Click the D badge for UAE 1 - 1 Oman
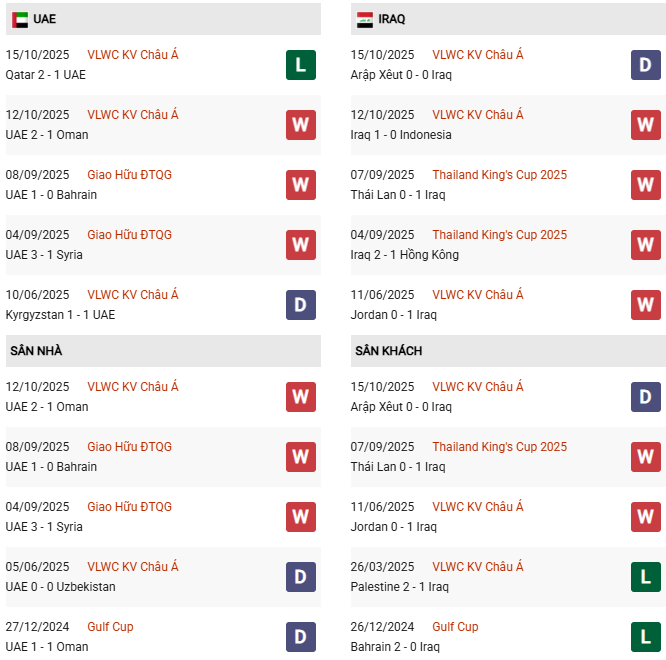 (301, 637)
